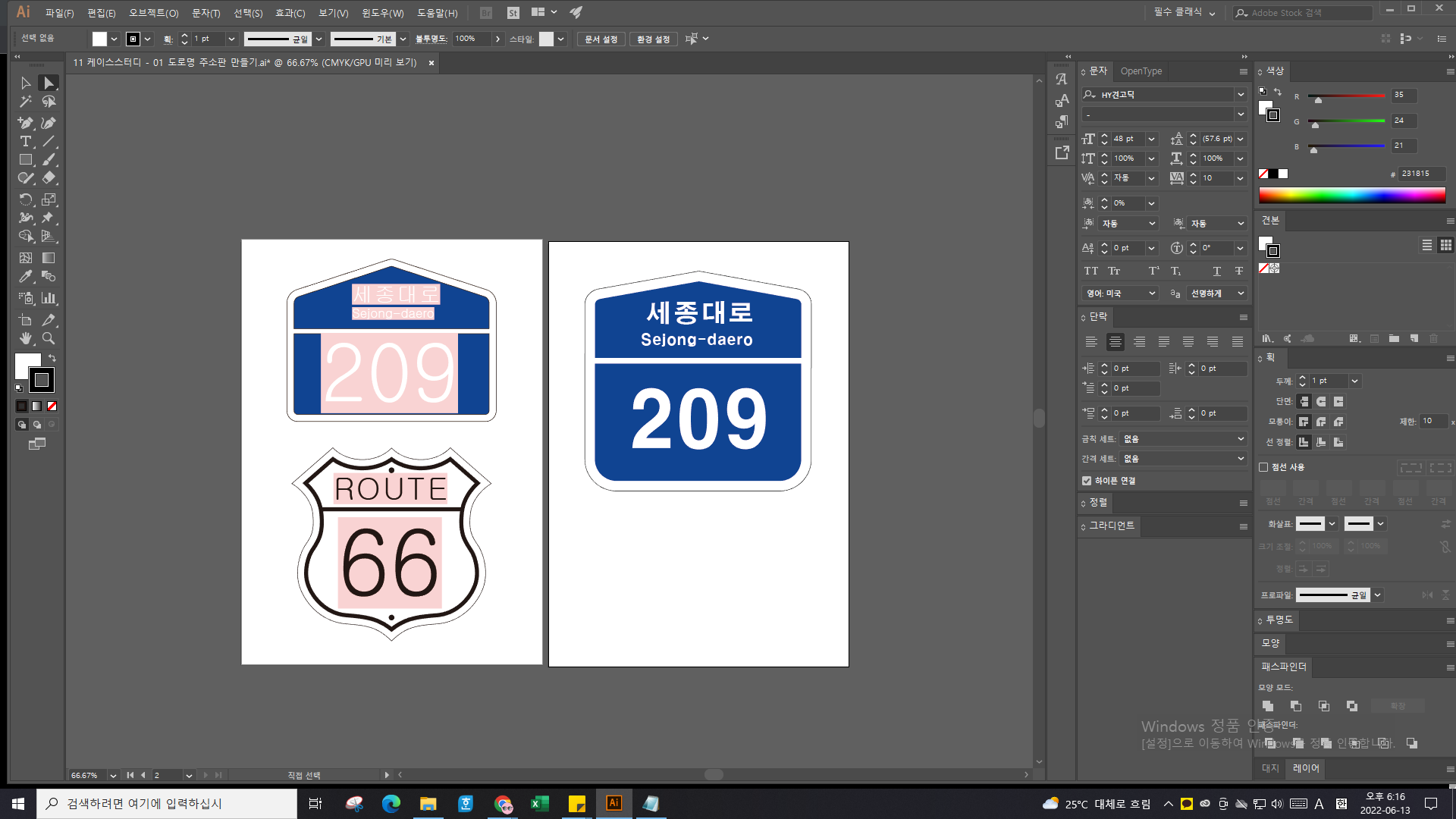
Task: Open the anti-aliasing 선명하게 dropdown
Action: point(1216,293)
